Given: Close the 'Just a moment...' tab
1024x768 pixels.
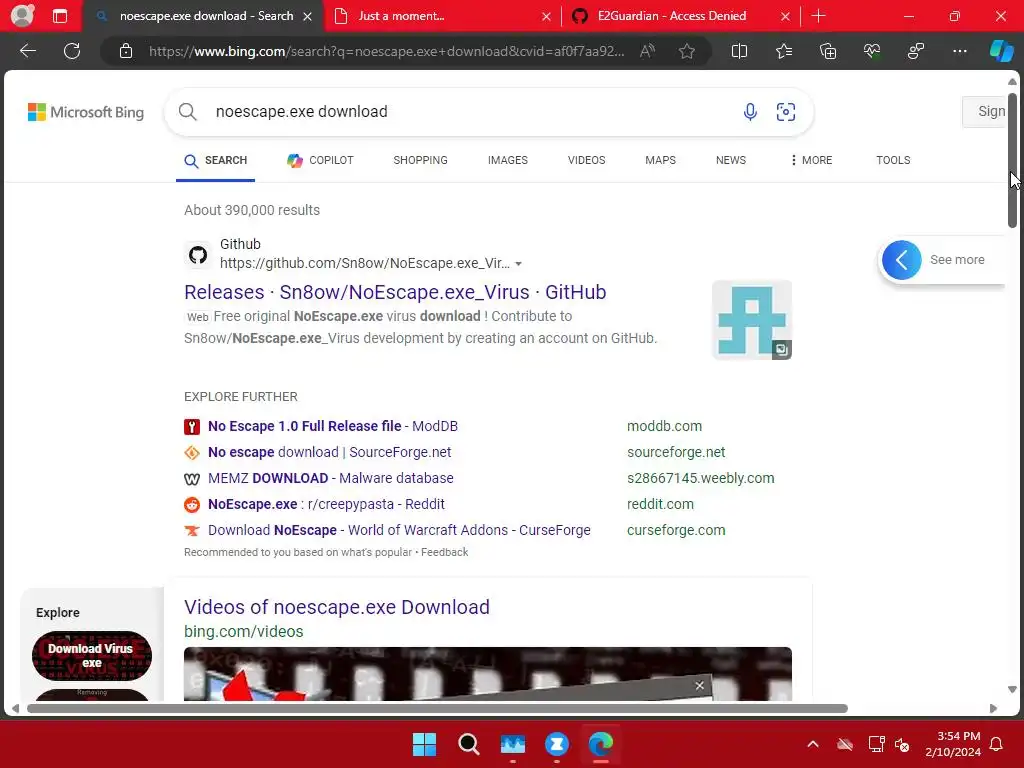Looking at the screenshot, I should [546, 16].
